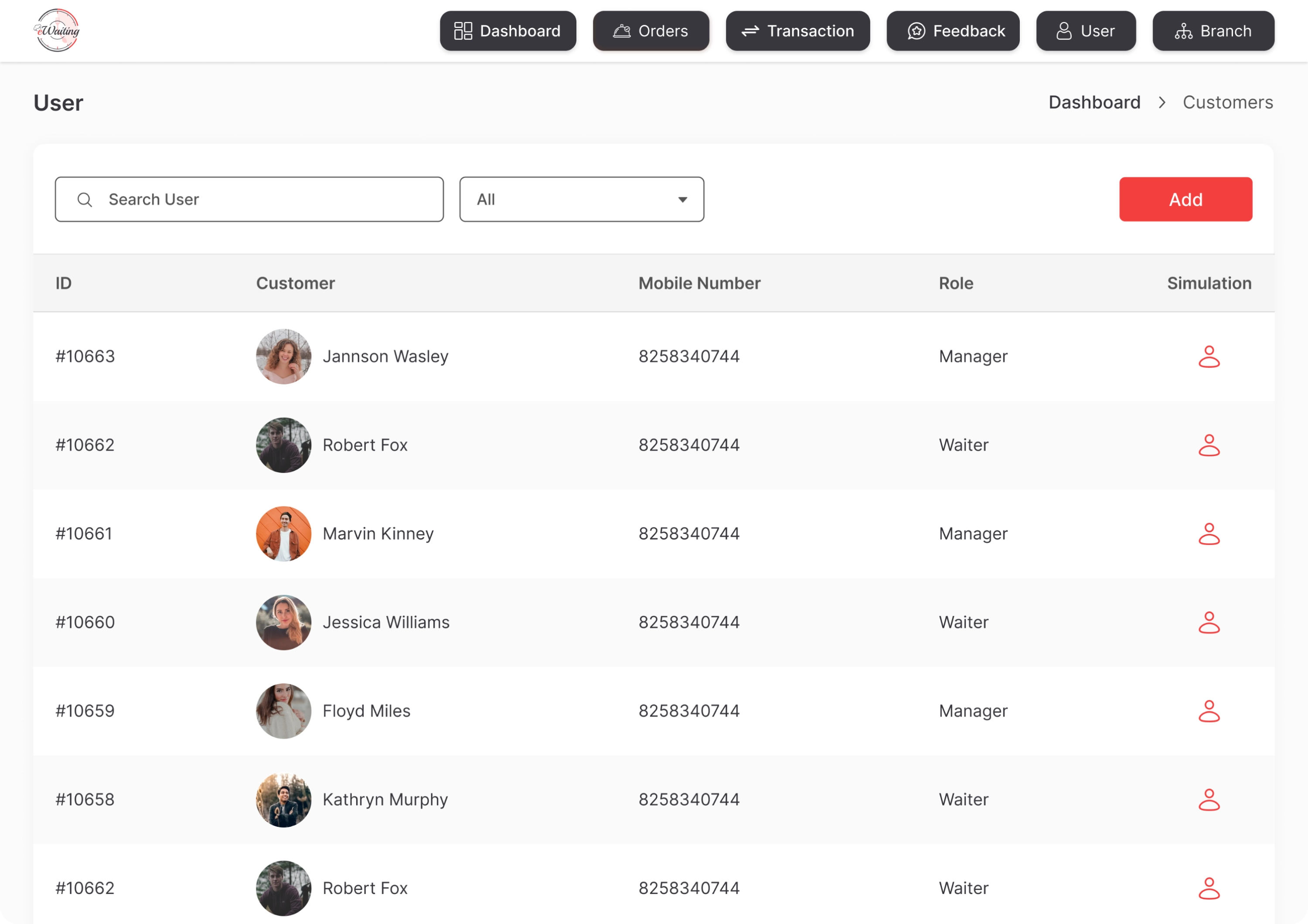Open the Transaction section
Image resolution: width=1308 pixels, height=924 pixels.
coord(797,31)
